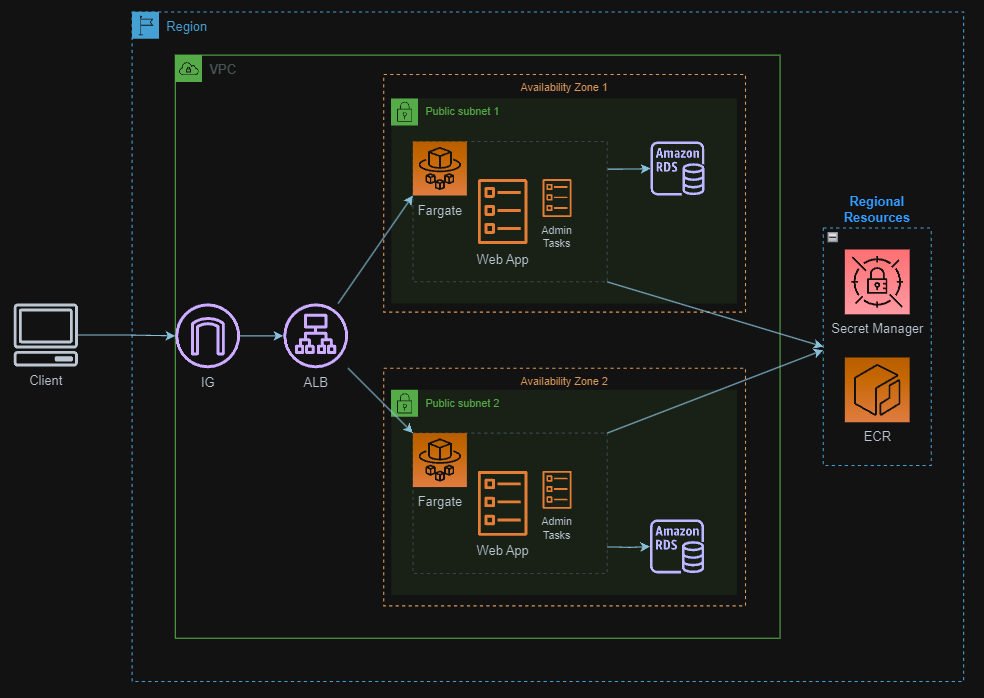Viewport: 984px width, 698px height.
Task: Click the Regional Resources title
Action: click(x=877, y=209)
